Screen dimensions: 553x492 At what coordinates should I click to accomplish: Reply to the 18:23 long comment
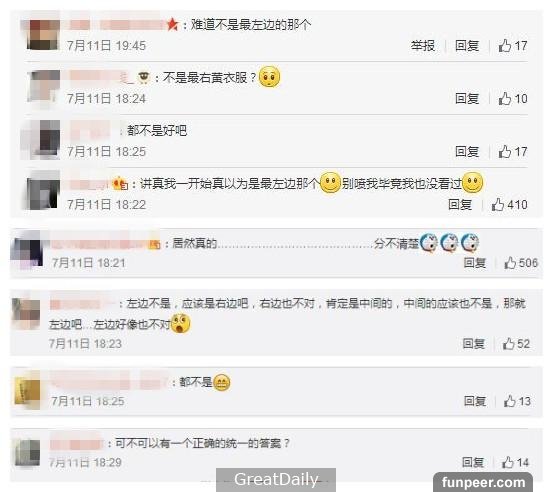pyautogui.click(x=473, y=343)
